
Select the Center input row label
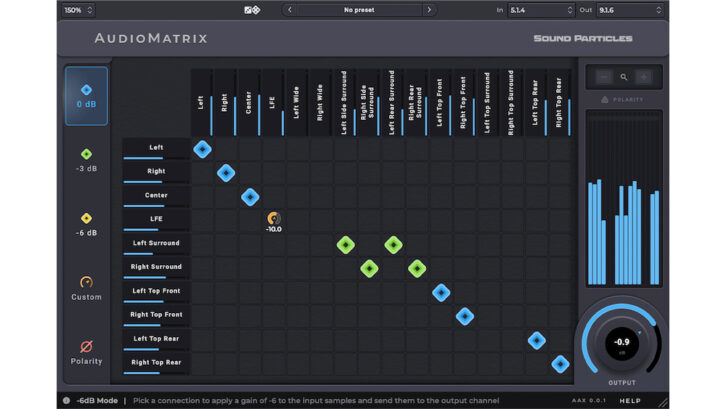tap(156, 196)
